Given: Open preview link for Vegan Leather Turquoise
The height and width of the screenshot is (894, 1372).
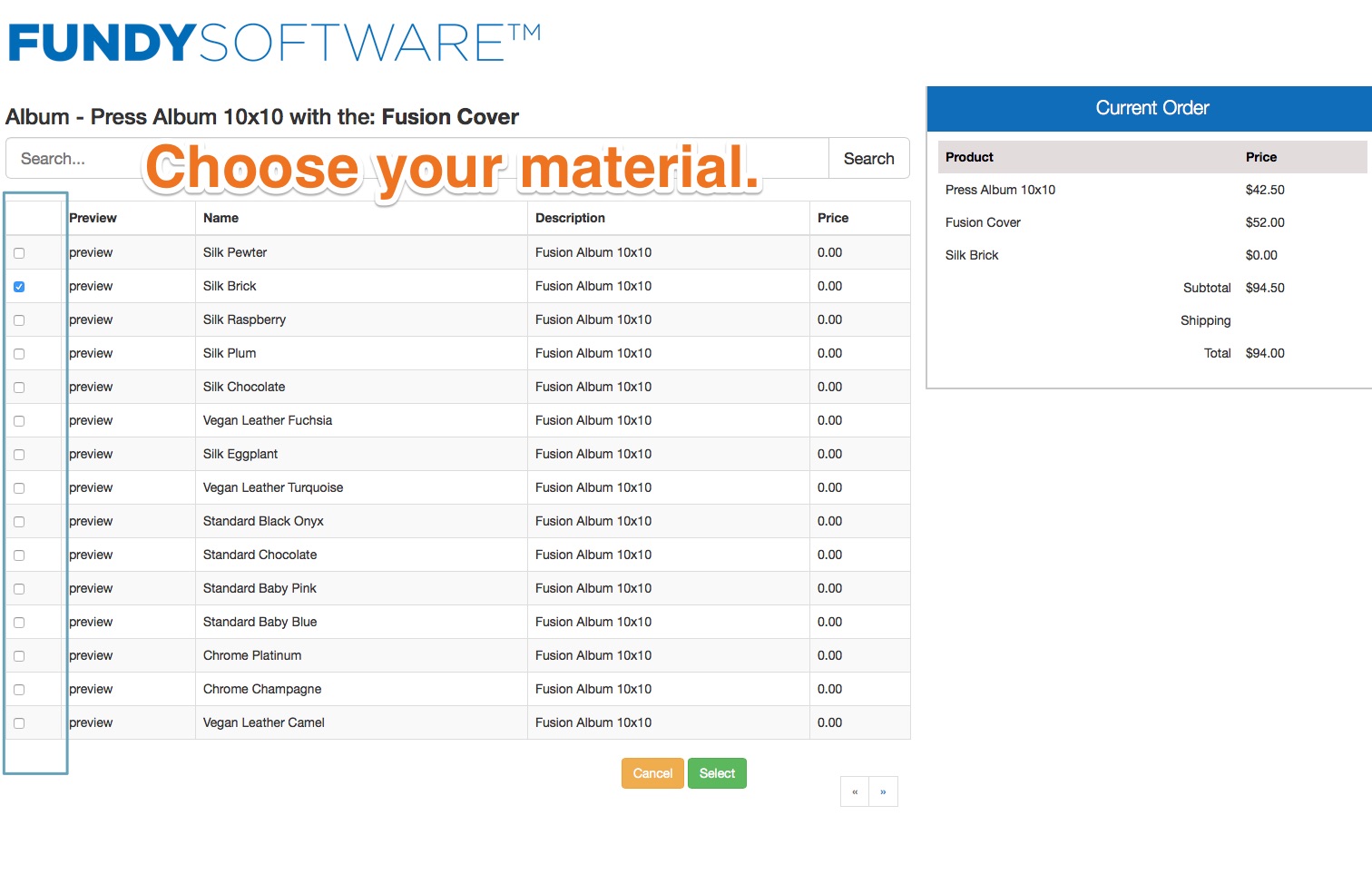Looking at the screenshot, I should pyautogui.click(x=91, y=487).
